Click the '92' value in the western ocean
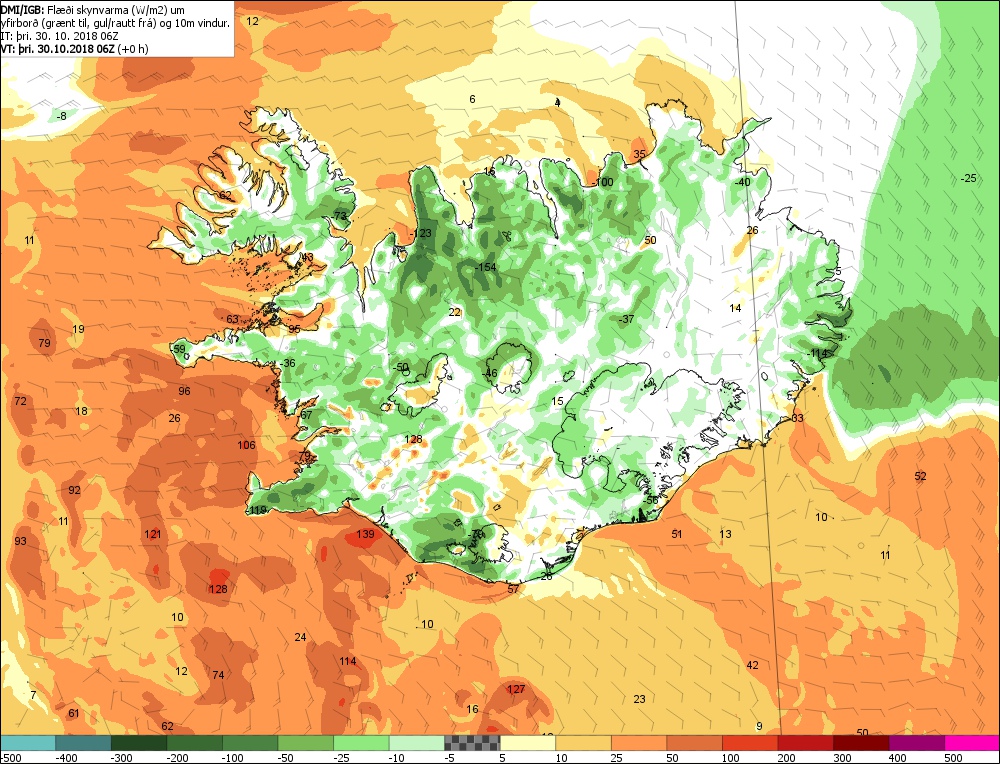The height and width of the screenshot is (764, 1000). (75, 490)
